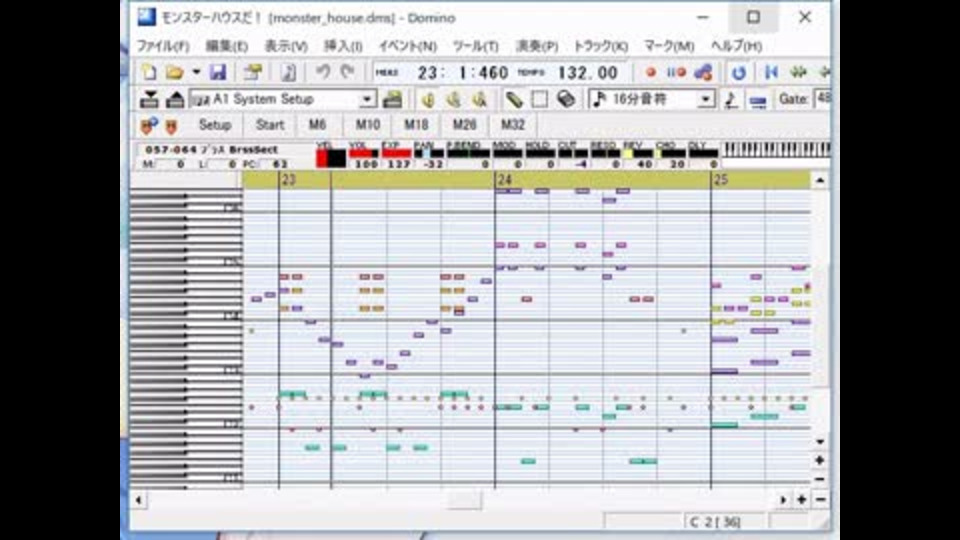Click the CHO meter bar showing 20

(671, 154)
